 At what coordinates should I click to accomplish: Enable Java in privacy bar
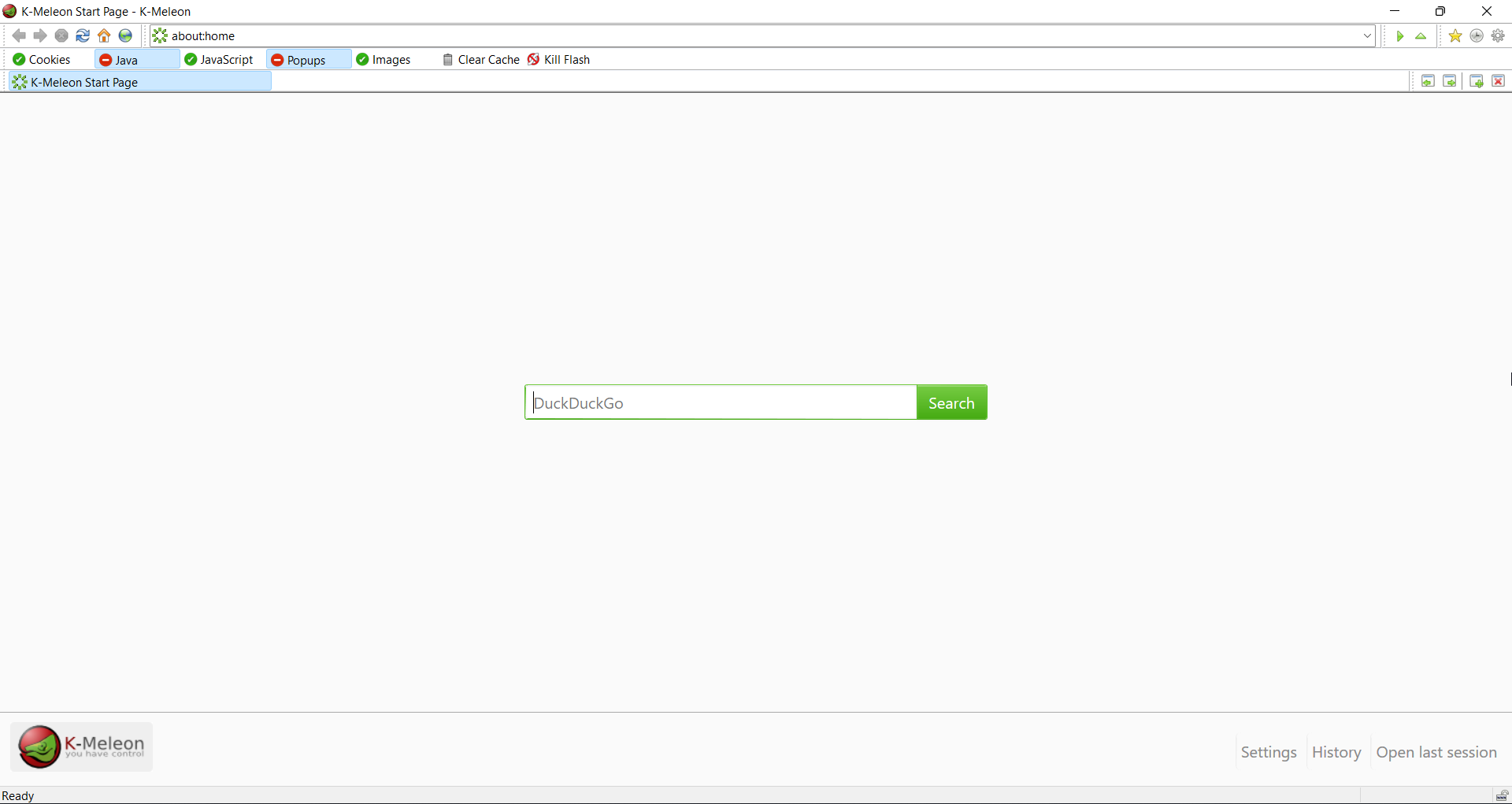click(120, 60)
